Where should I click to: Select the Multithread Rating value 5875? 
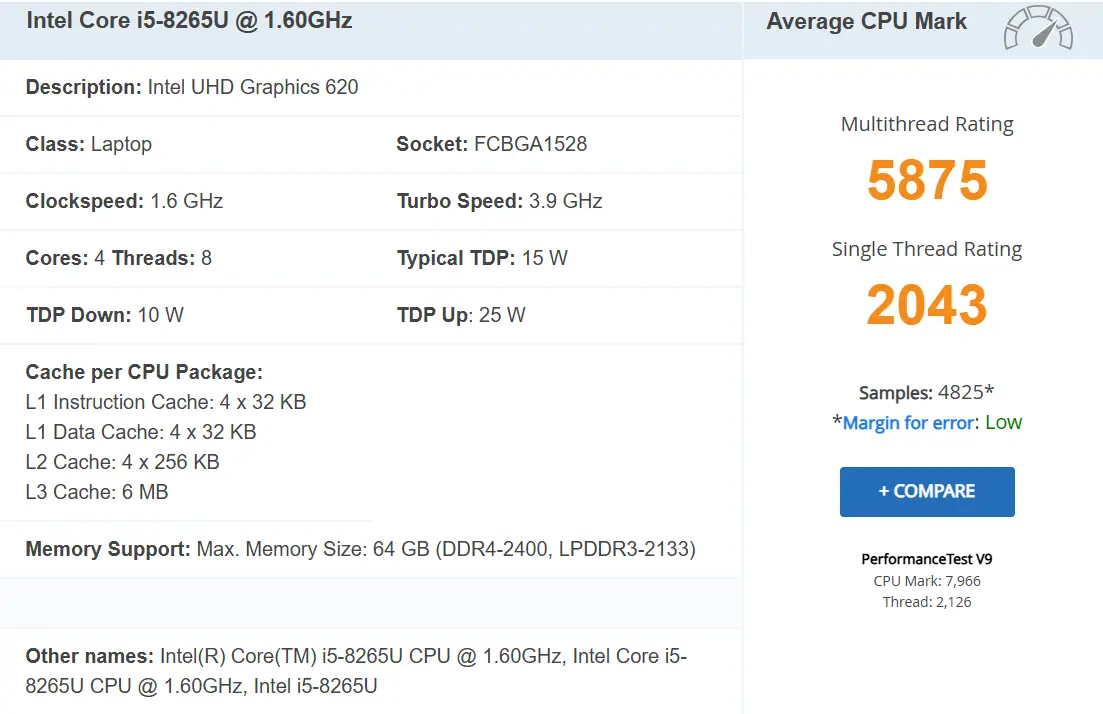pos(926,181)
